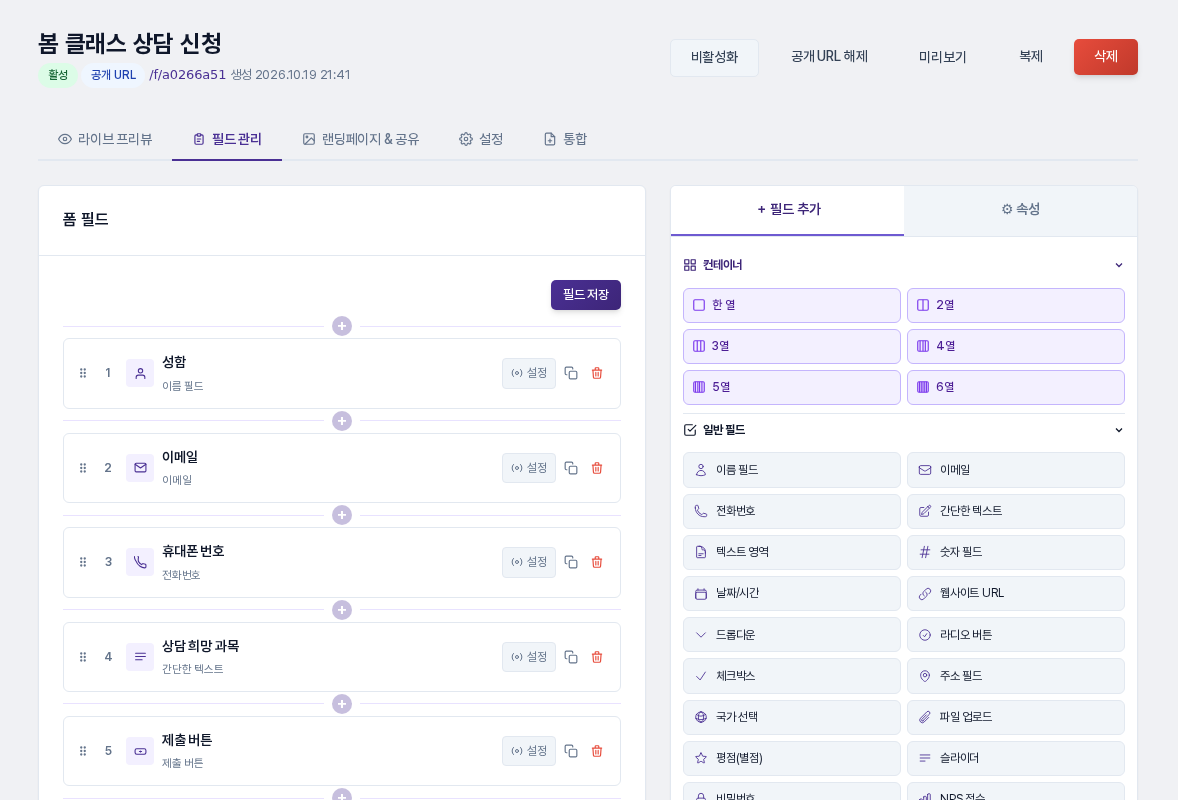Click the 복제 button
This screenshot has width=1178, height=800.
click(x=1031, y=57)
